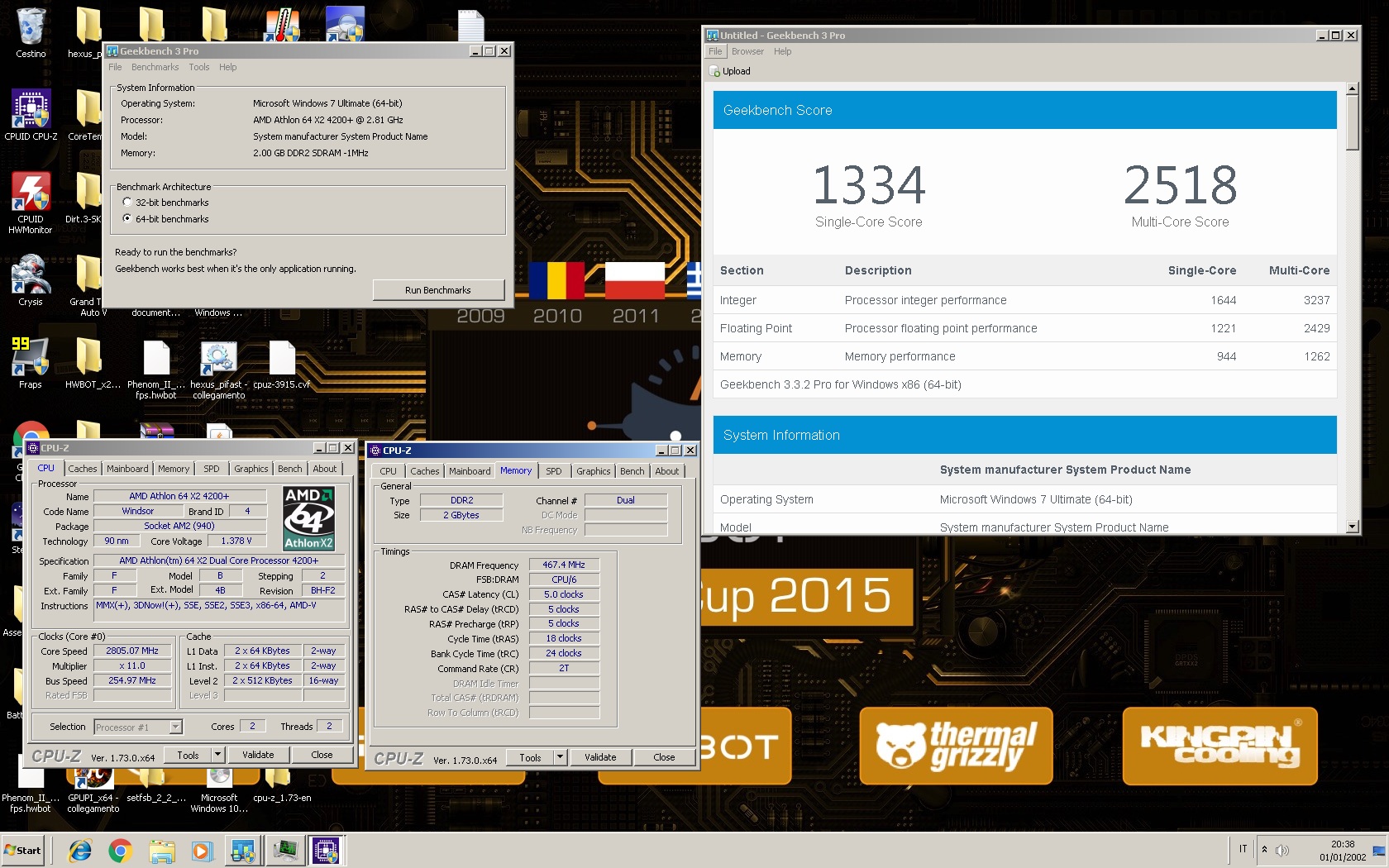Open cpu-z_1.73-en folder icon
Image resolution: width=1389 pixels, height=868 pixels.
click(x=282, y=786)
